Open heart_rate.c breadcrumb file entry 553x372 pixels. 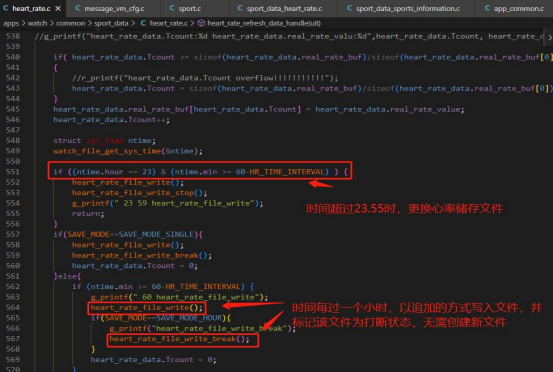point(169,23)
